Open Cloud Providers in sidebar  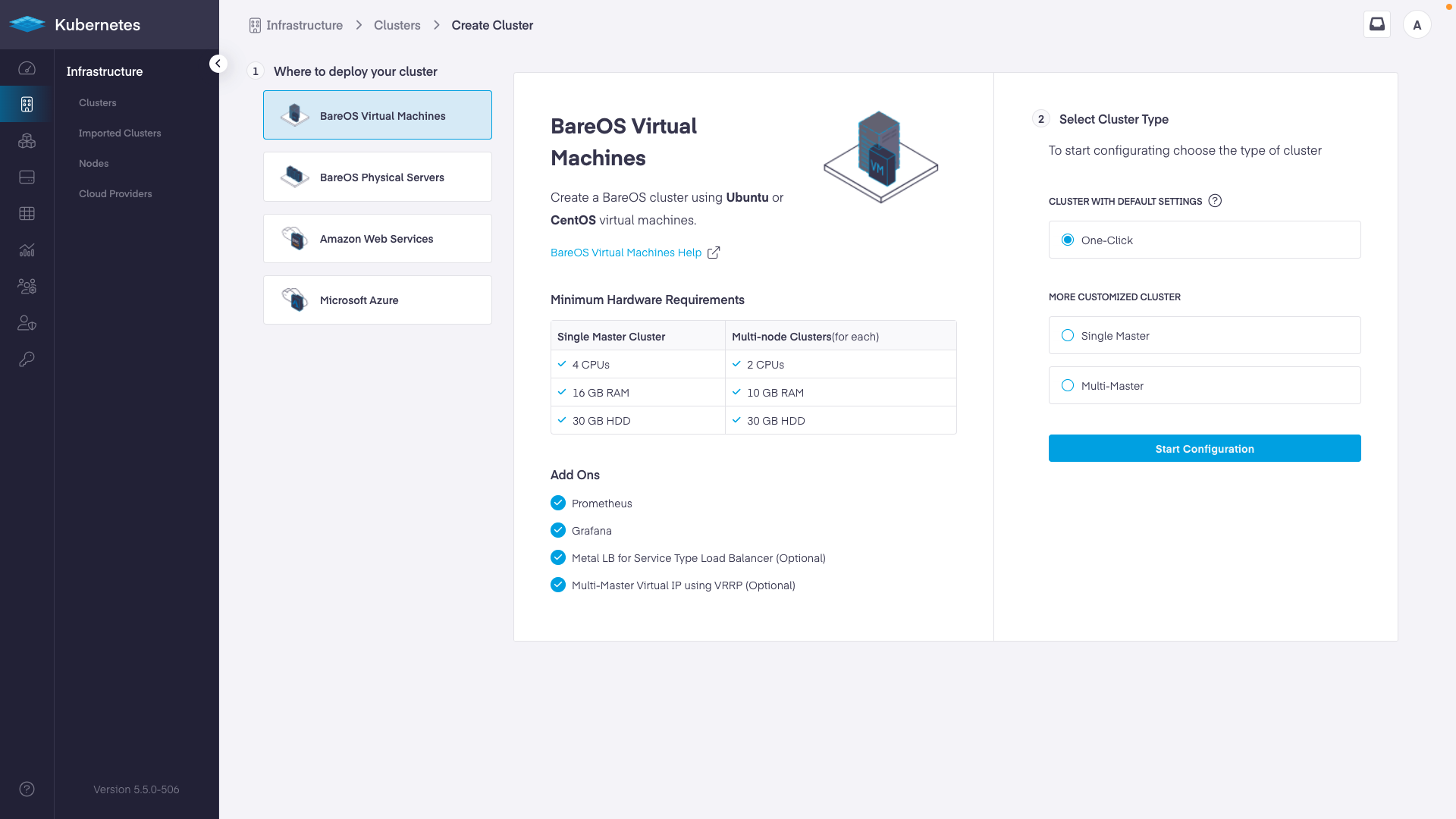point(115,194)
